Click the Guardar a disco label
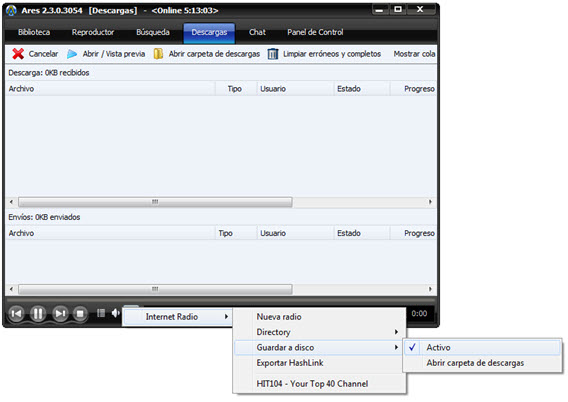Image resolution: width=568 pixels, height=402 pixels. pyautogui.click(x=285, y=347)
